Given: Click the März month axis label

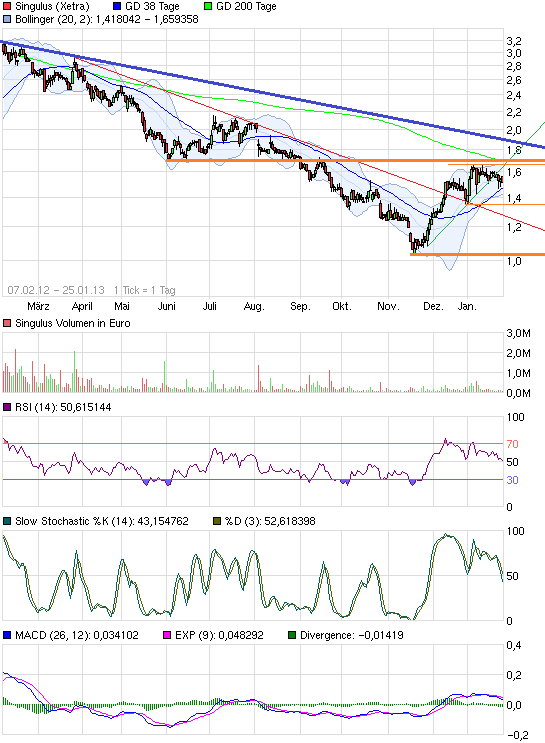Looking at the screenshot, I should 38,307.
